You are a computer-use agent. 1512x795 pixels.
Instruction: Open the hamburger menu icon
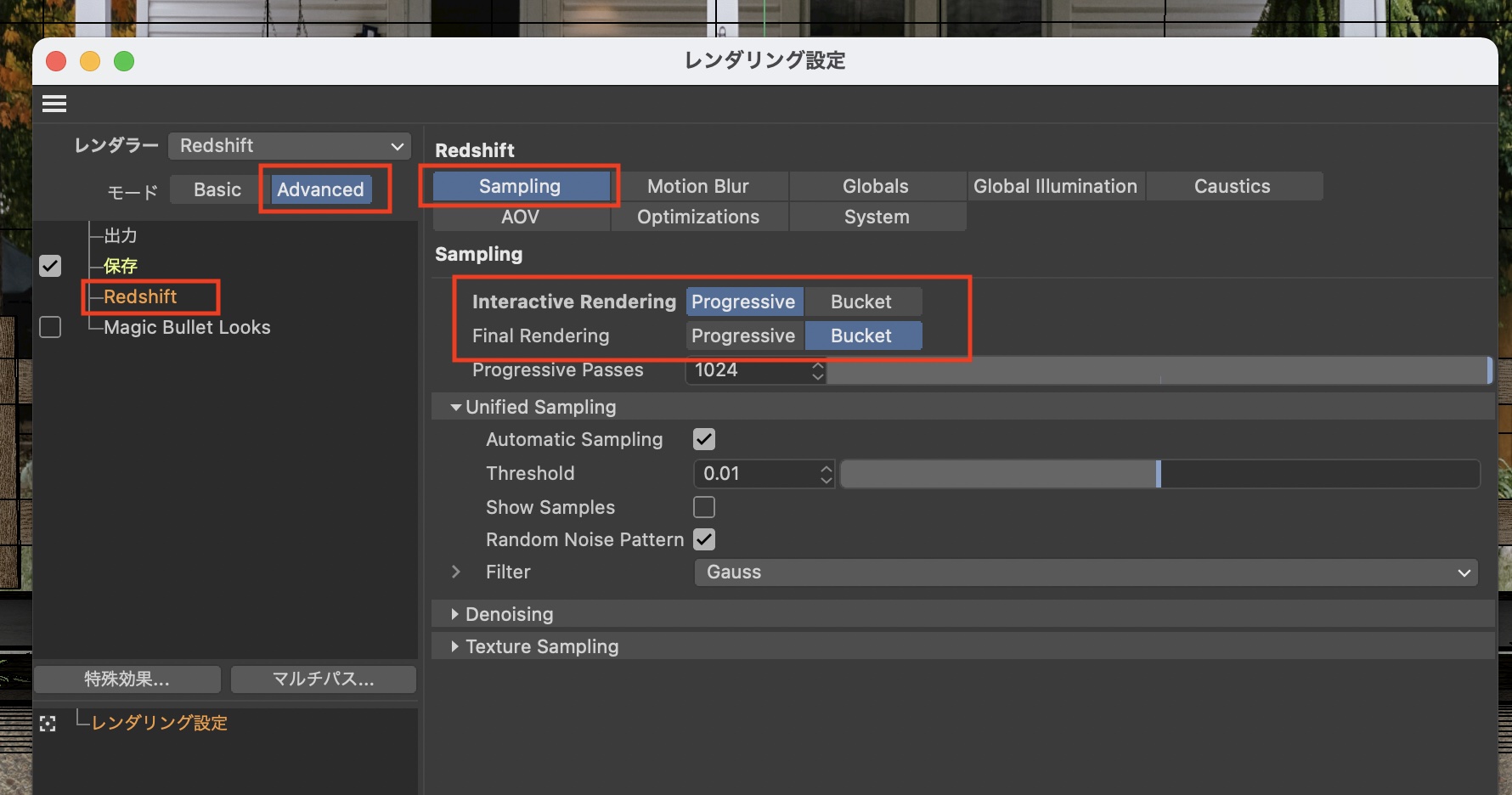[x=54, y=104]
